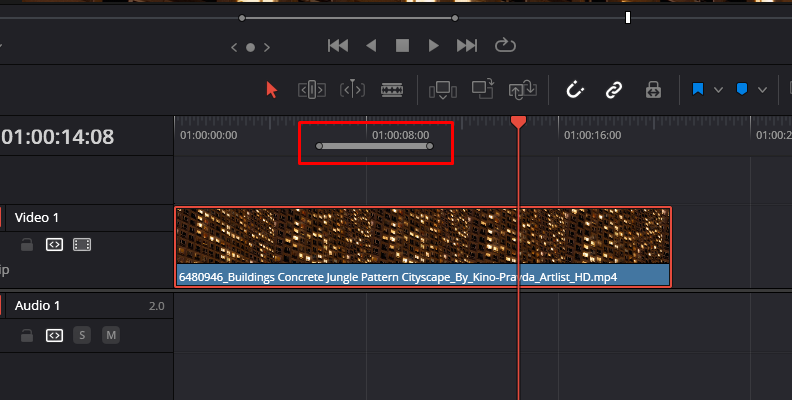Click the white jog marker in viewer scrubber
The image size is (792, 400).
[628, 18]
